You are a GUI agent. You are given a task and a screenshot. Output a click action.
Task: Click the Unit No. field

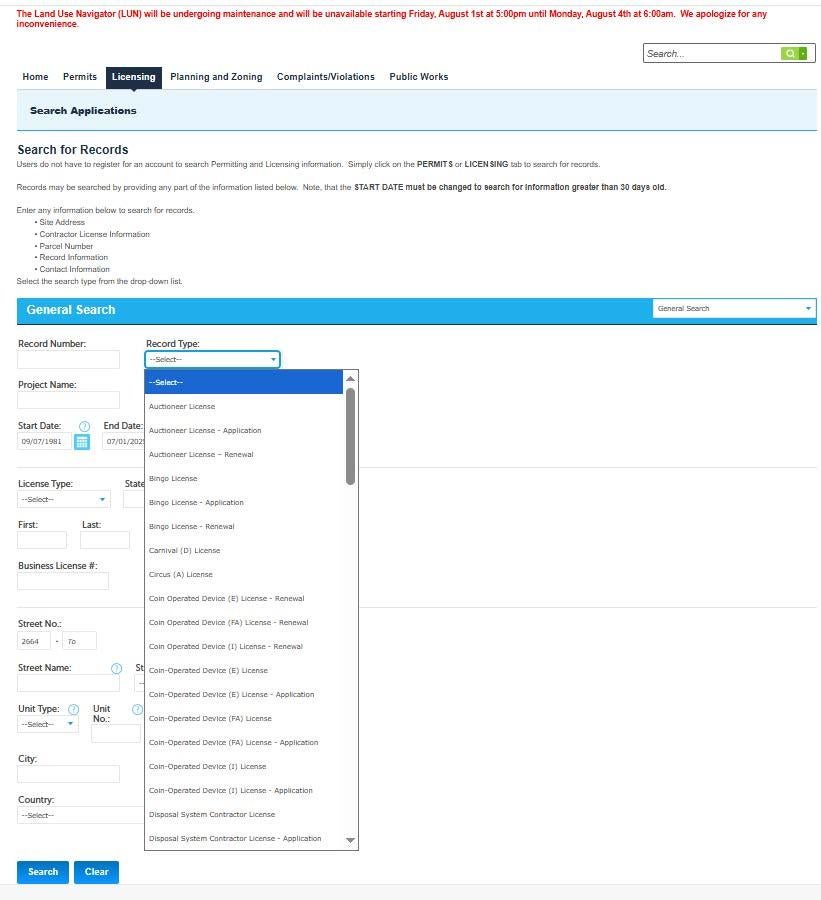point(116,734)
